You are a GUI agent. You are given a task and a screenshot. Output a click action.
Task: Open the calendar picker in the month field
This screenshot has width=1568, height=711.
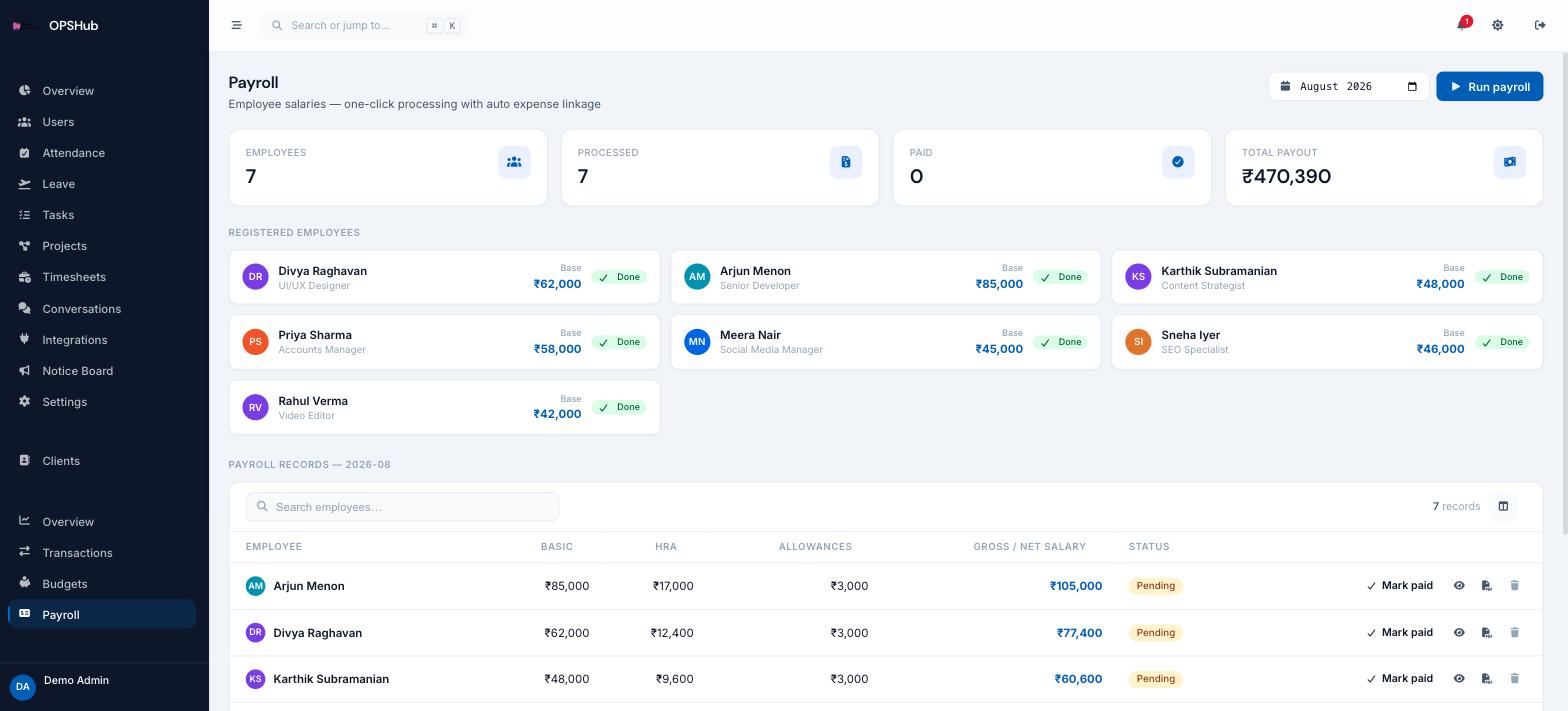1412,87
